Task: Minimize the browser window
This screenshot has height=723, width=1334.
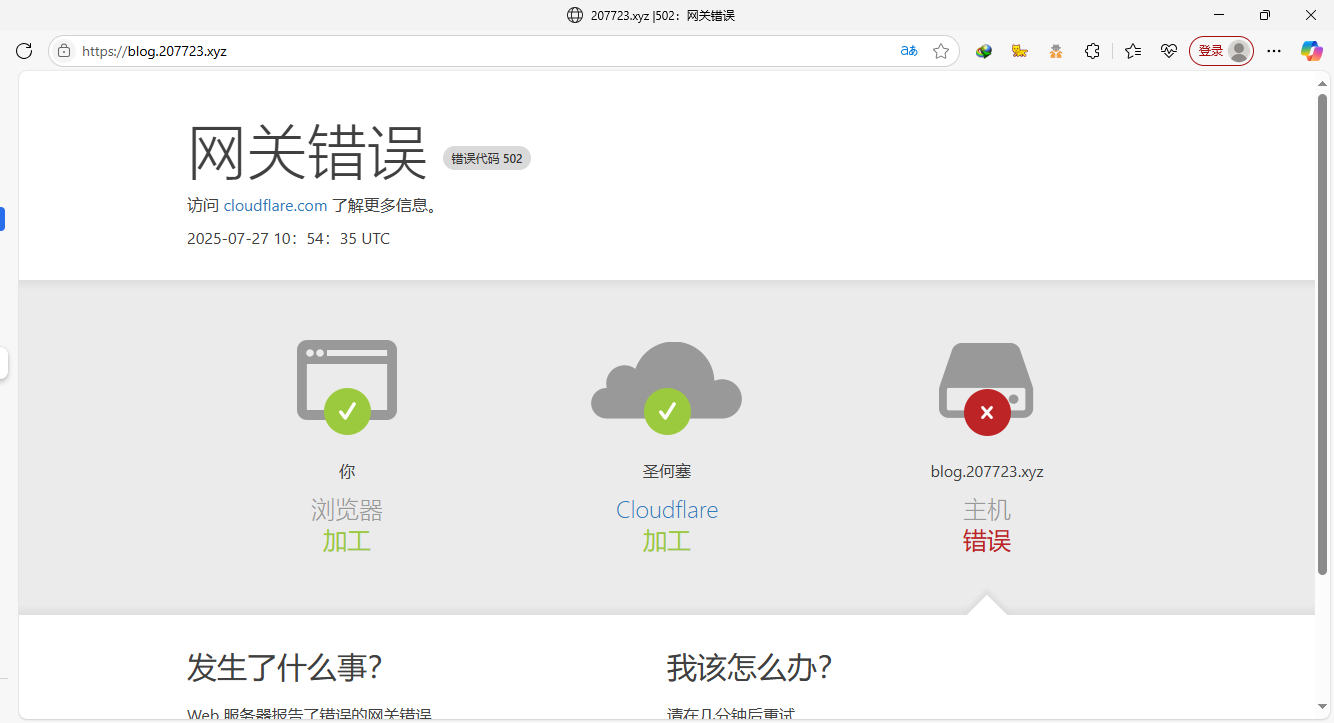Action: [x=1219, y=15]
